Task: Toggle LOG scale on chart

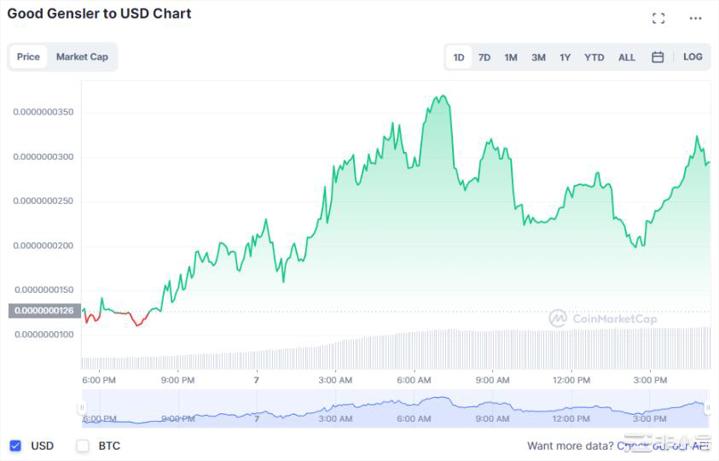Action: (x=693, y=57)
